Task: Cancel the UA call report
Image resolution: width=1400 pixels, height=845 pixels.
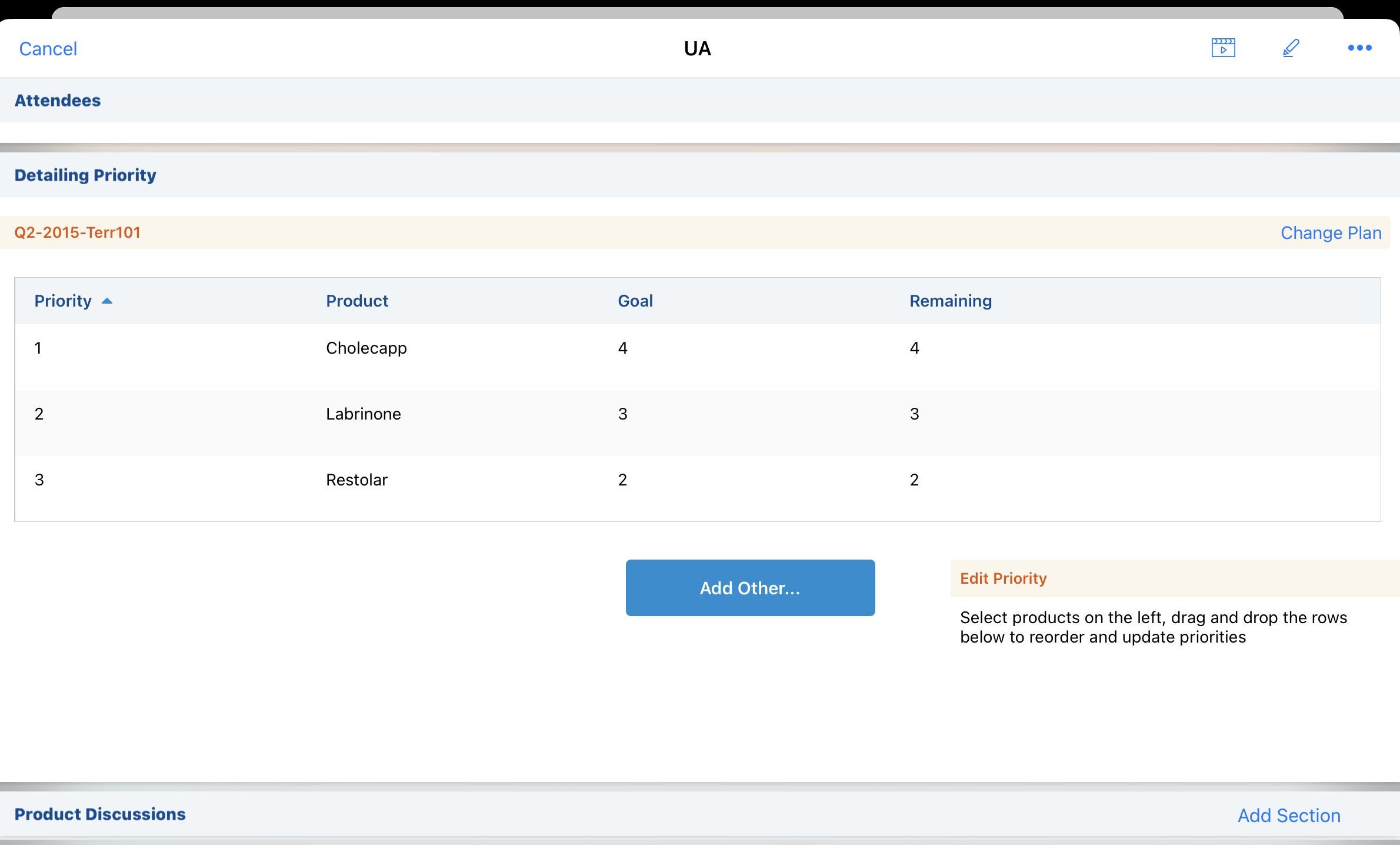Action: coord(48,48)
